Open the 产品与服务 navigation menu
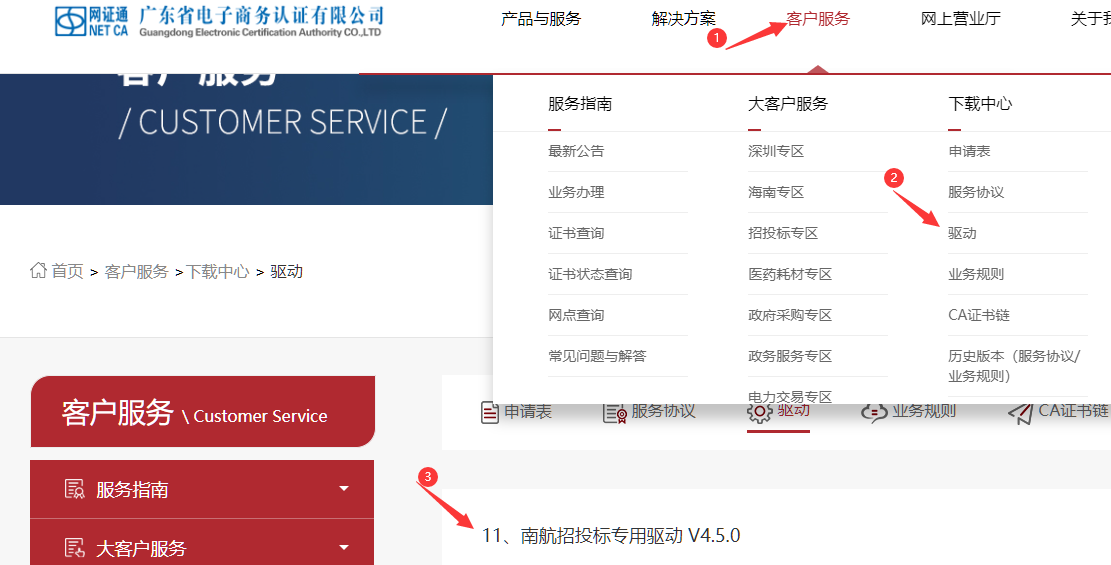The width and height of the screenshot is (1111, 565). tap(541, 19)
